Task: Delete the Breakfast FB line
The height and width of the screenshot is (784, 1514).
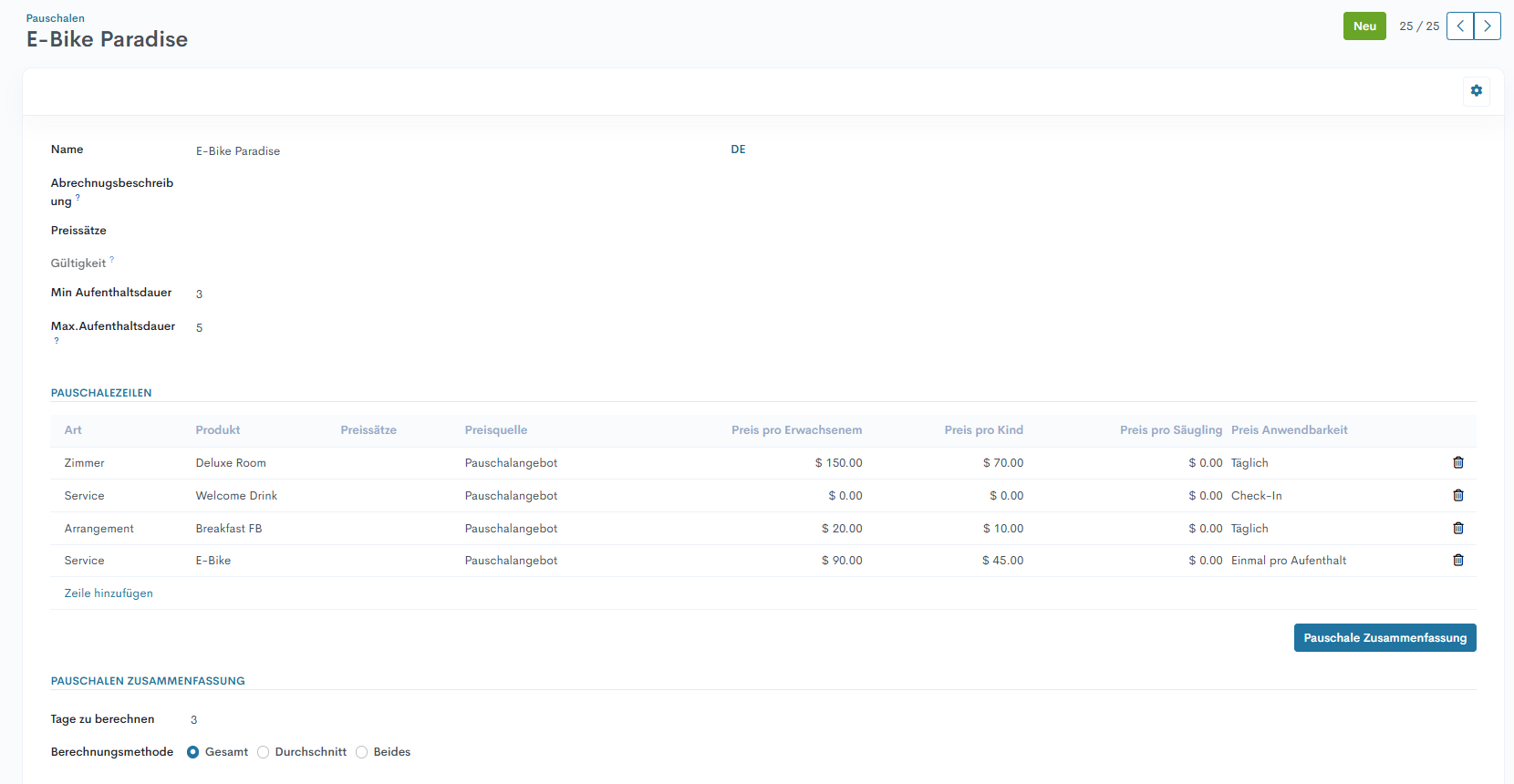Action: pos(1457,529)
